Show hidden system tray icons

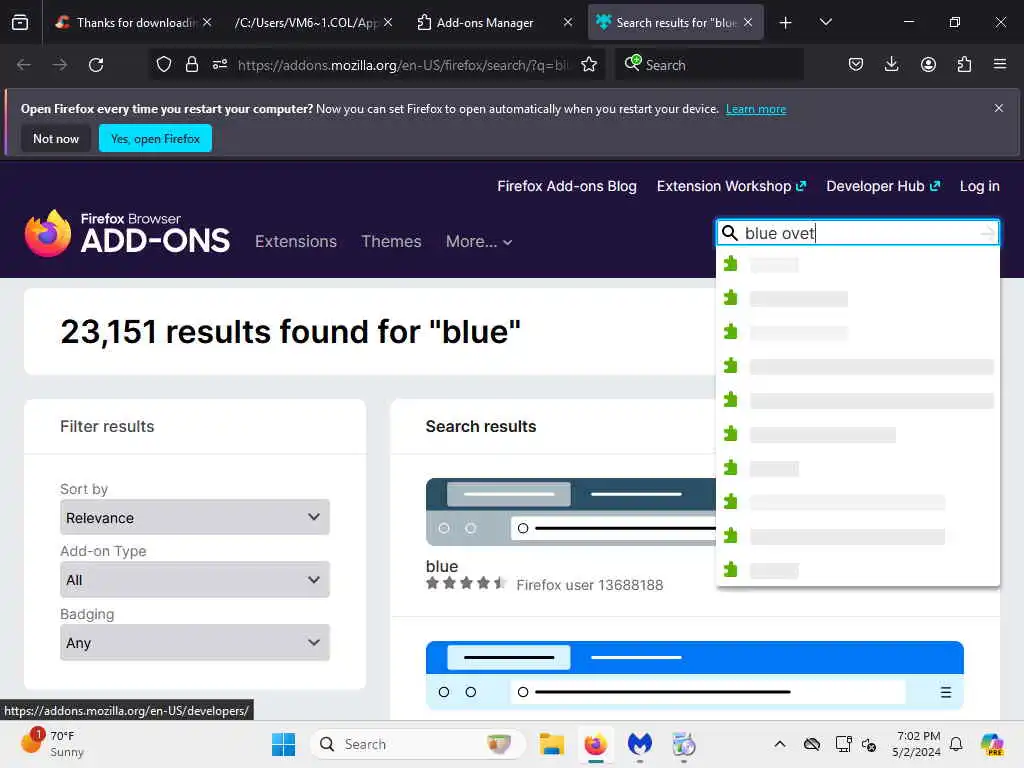tap(780, 744)
